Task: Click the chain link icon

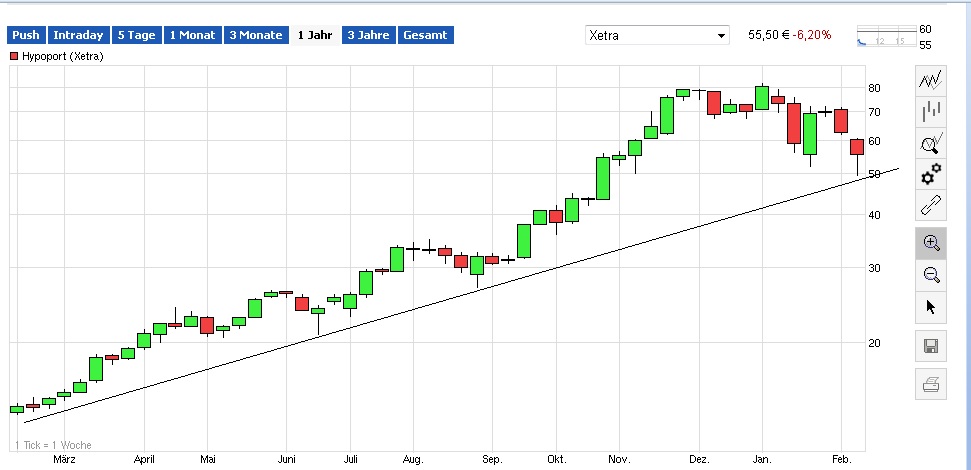Action: coord(931,206)
